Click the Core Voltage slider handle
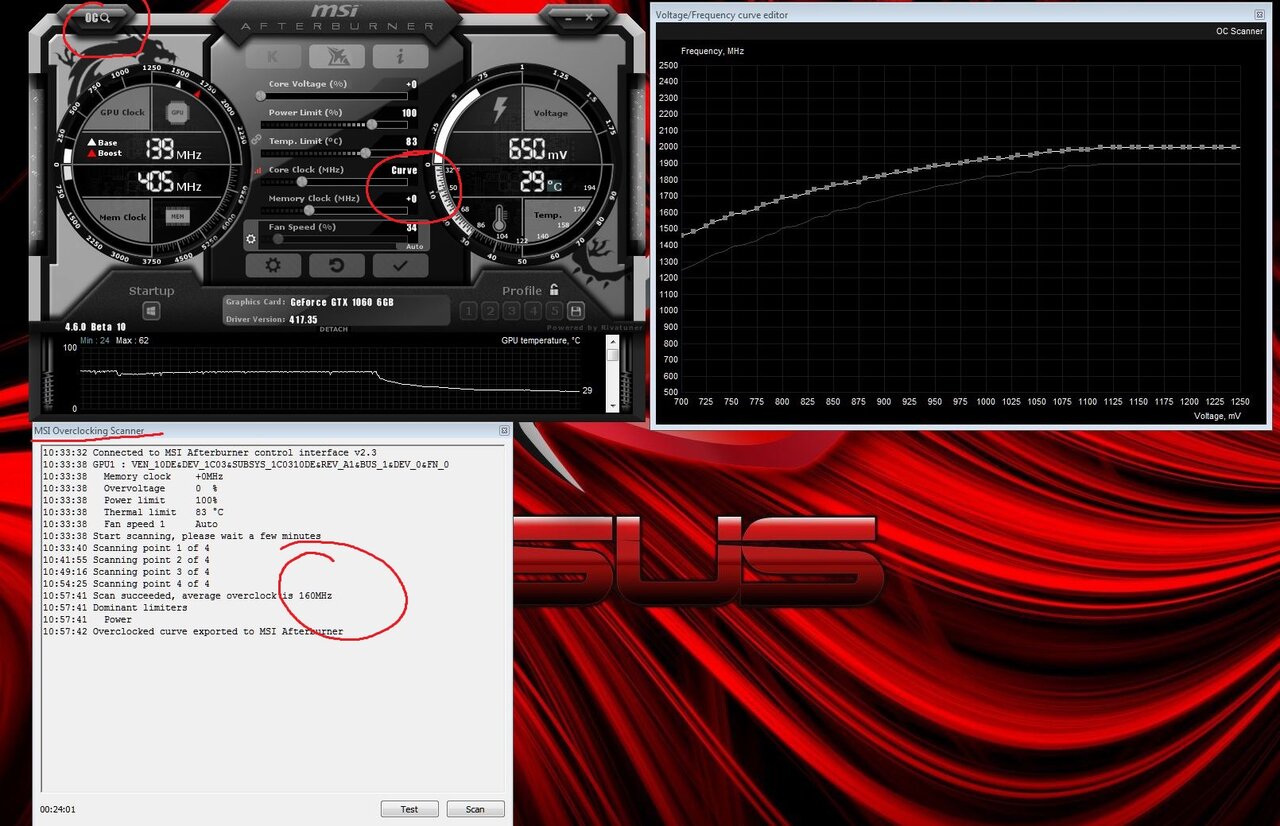Screen dimensions: 1280x826 point(261,96)
